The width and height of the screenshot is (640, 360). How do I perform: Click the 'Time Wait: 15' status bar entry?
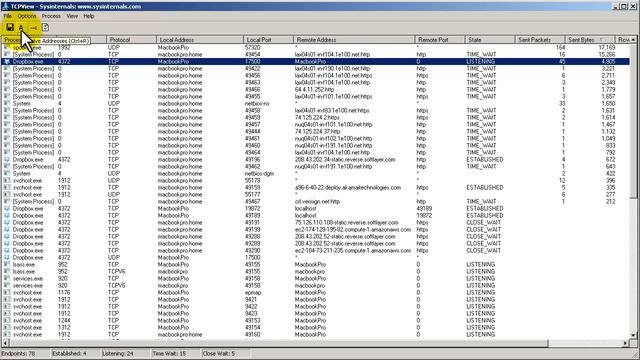tap(169, 353)
